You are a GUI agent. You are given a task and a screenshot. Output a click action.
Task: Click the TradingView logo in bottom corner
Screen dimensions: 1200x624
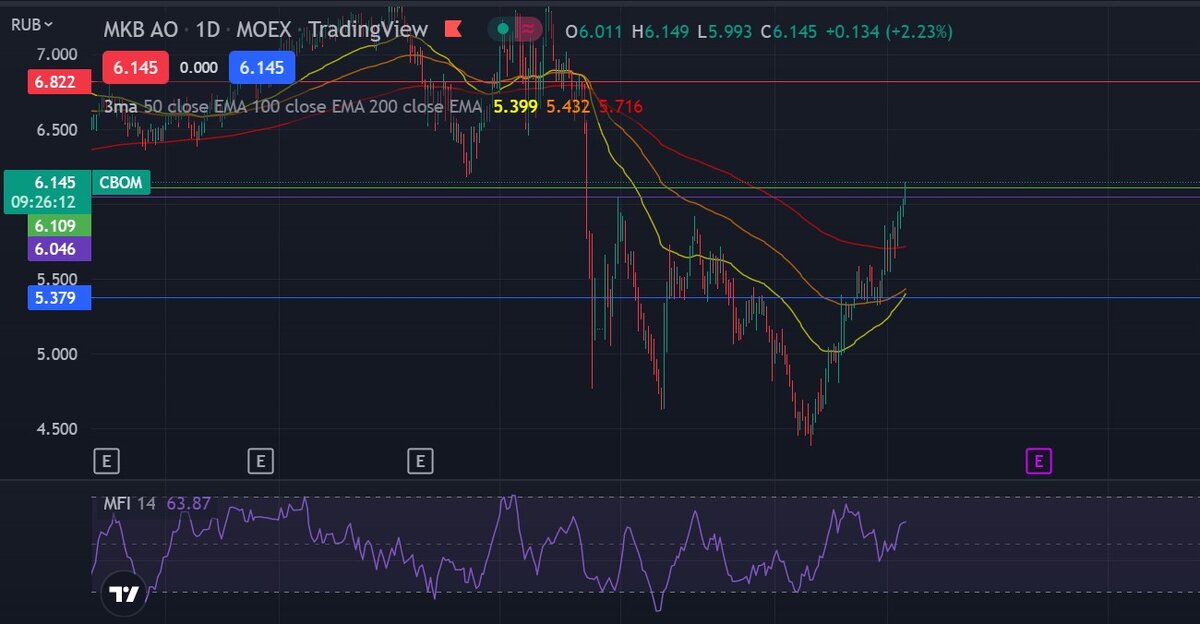(x=125, y=594)
